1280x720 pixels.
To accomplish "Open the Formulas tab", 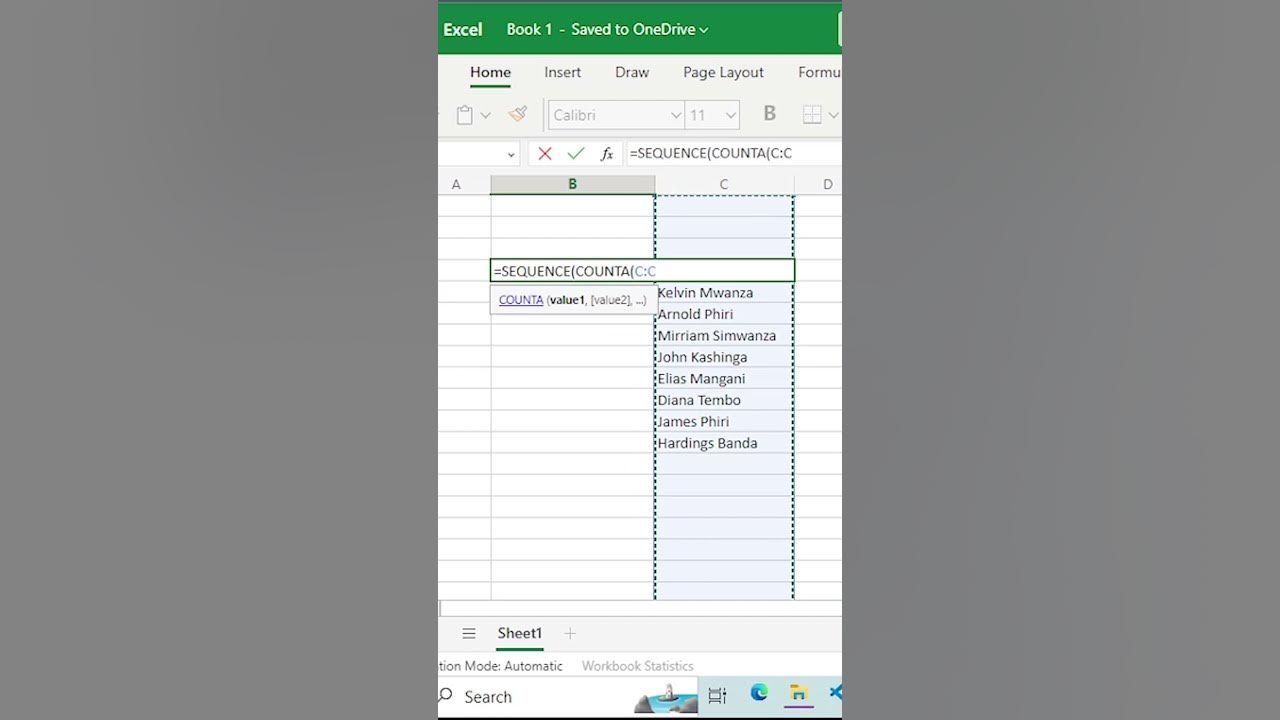I will tap(819, 72).
